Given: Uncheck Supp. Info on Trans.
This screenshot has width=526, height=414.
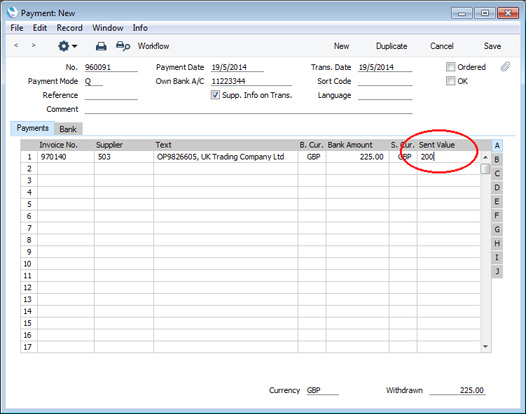Looking at the screenshot, I should [215, 95].
